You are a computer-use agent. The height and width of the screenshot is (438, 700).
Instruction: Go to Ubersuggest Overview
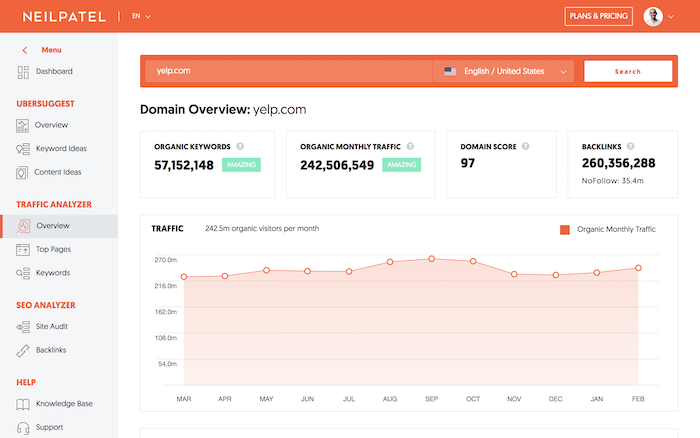click(x=51, y=125)
